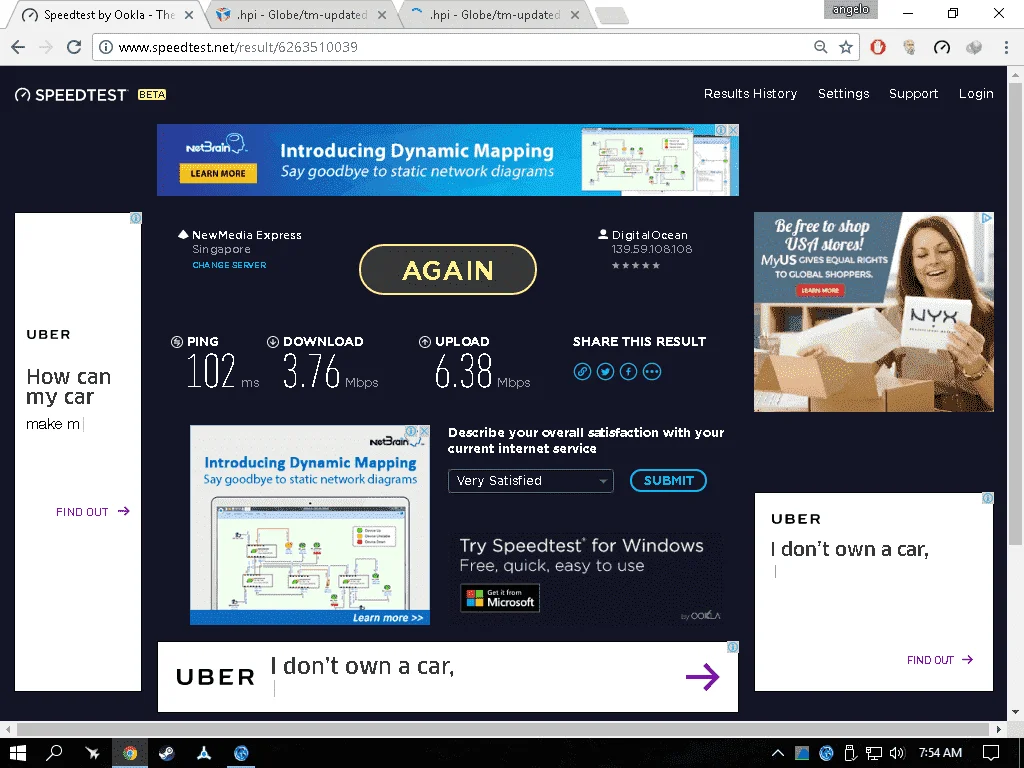Click LEARN MORE on NetBrain banner
The width and height of the screenshot is (1024, 768).
(x=218, y=174)
